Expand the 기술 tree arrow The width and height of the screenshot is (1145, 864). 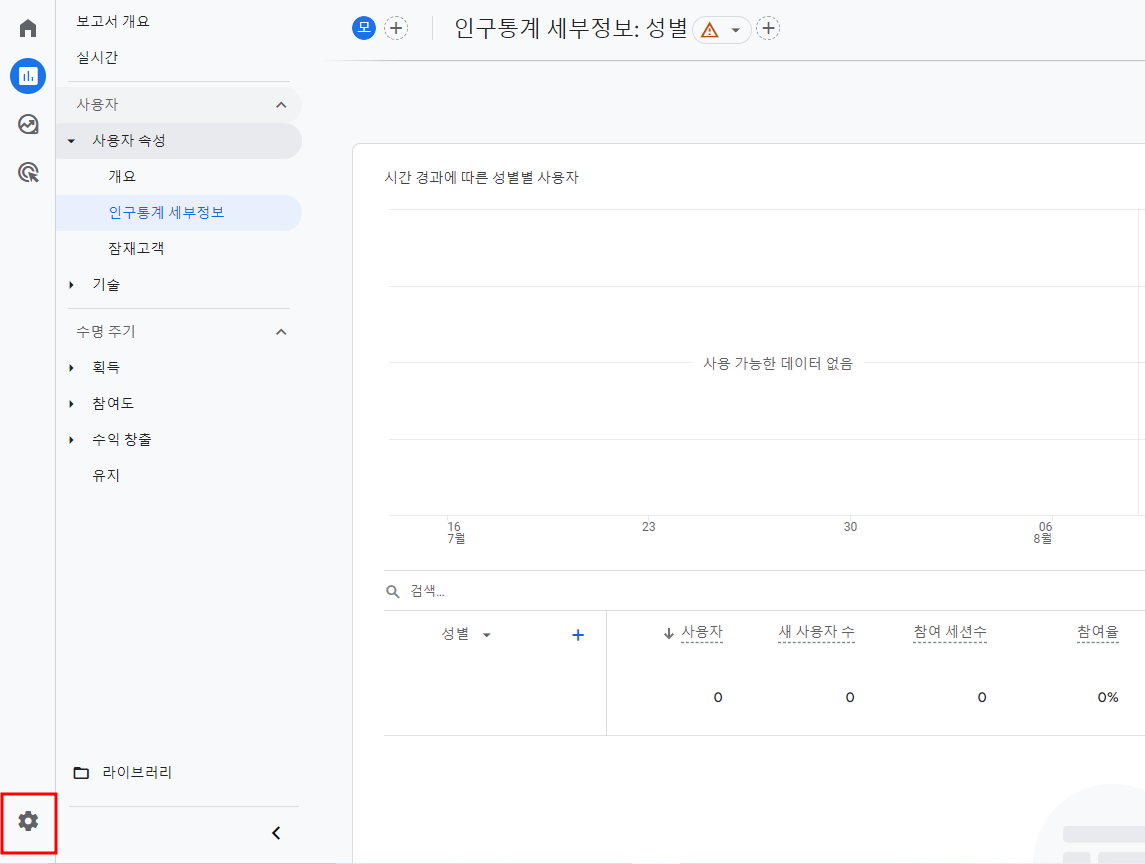point(72,285)
